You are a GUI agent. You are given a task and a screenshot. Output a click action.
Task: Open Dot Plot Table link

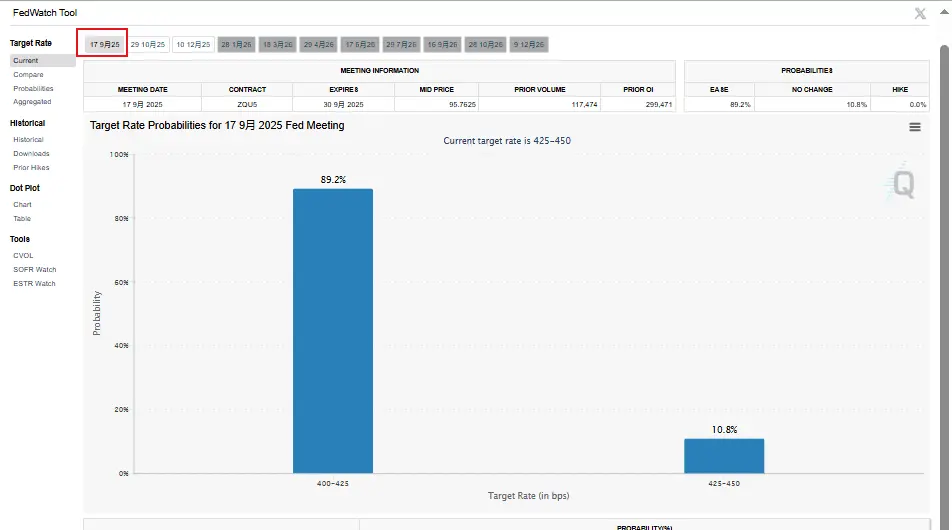coord(22,219)
